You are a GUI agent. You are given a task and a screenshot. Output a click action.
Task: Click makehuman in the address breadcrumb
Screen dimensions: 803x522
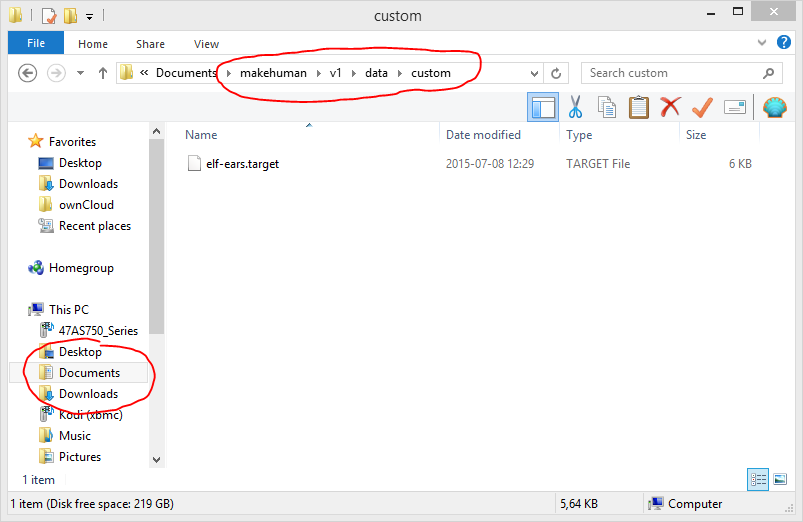click(x=273, y=73)
